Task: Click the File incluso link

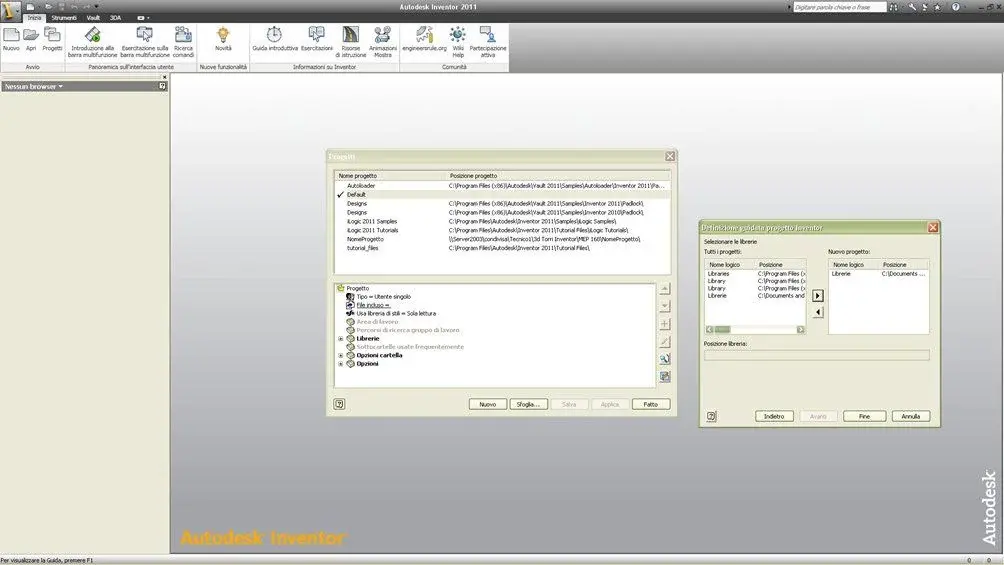Action: pos(373,305)
